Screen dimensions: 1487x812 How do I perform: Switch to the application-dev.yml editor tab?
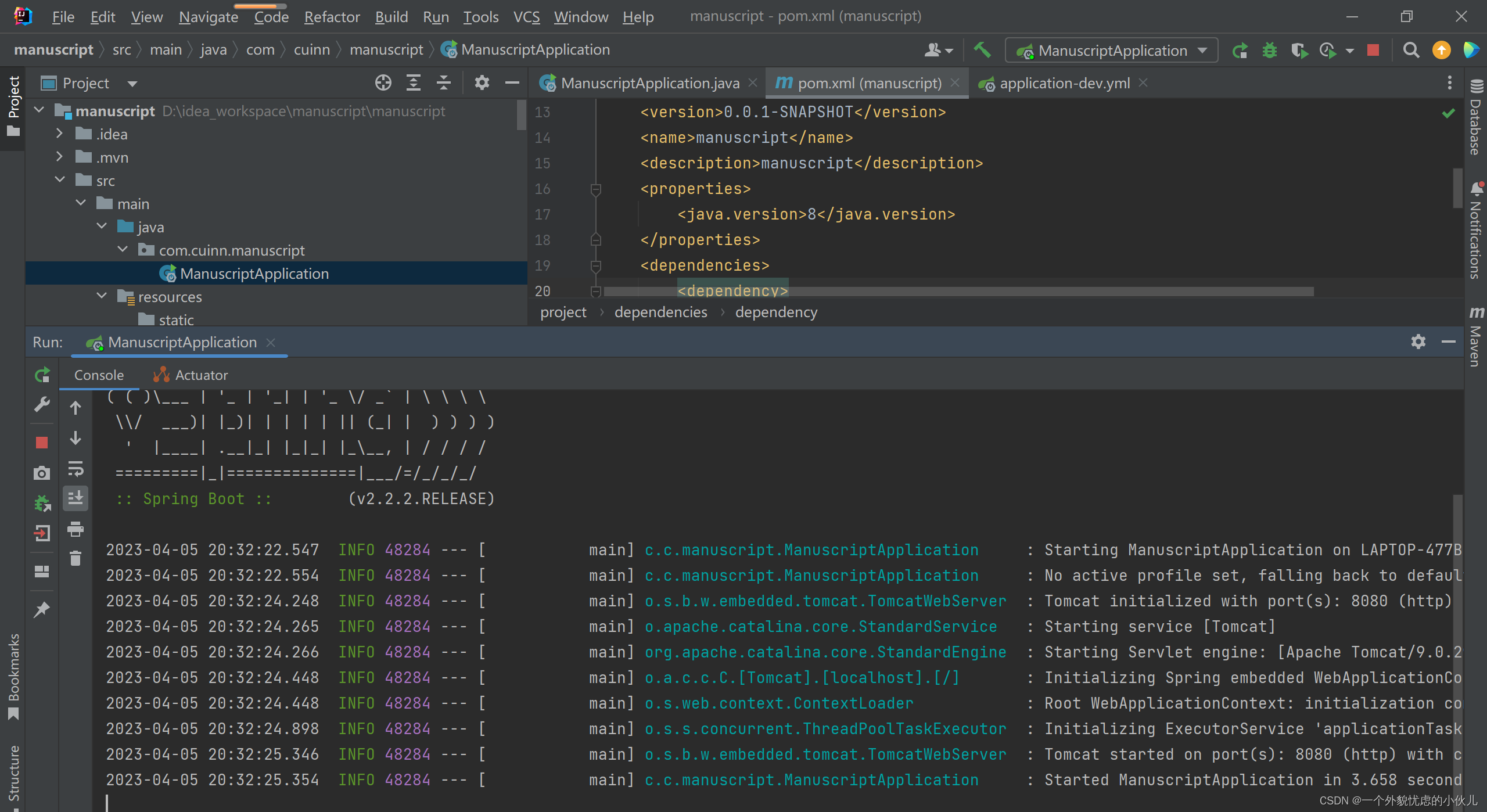[x=1064, y=83]
